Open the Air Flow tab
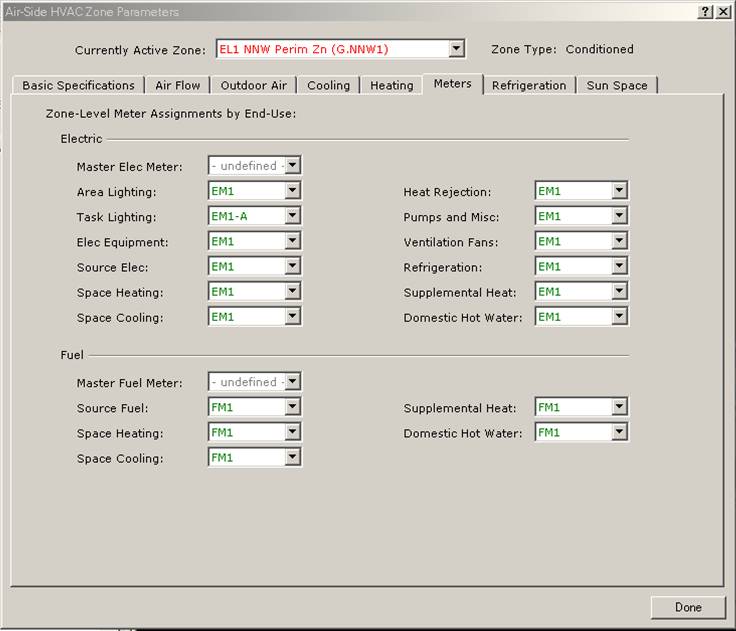The image size is (736, 631). (177, 86)
